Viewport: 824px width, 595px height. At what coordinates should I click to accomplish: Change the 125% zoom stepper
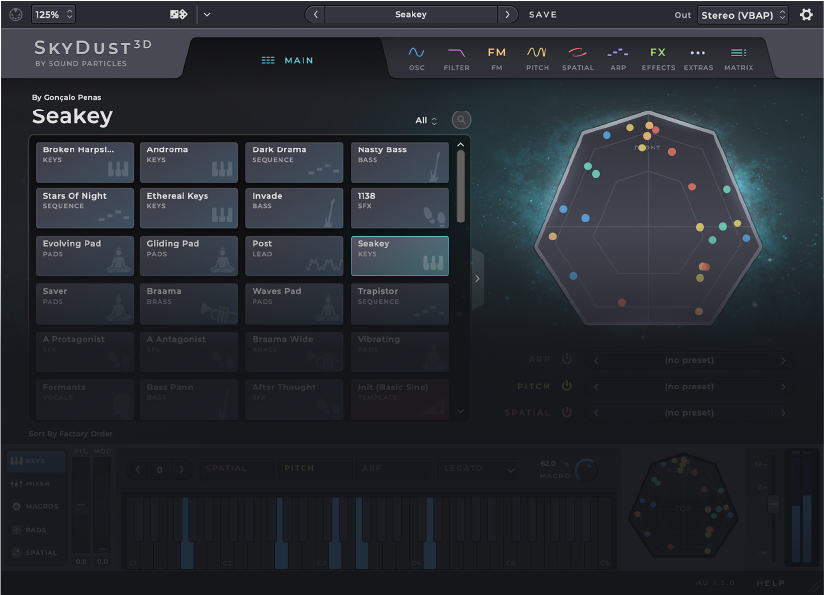pos(53,15)
